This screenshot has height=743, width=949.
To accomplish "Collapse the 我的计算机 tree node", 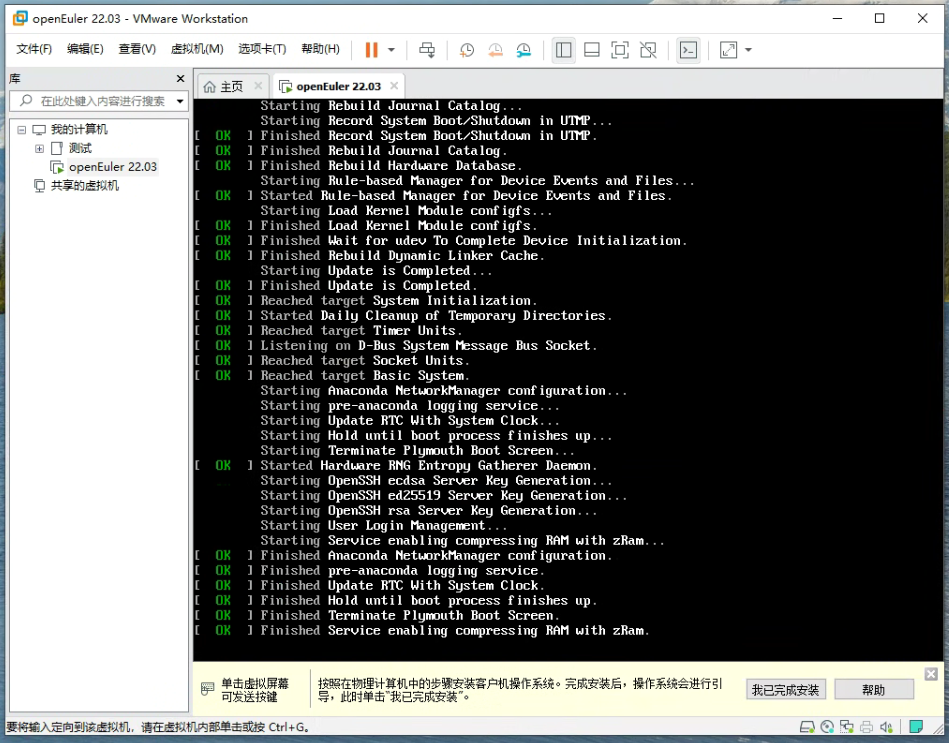I will pos(22,129).
